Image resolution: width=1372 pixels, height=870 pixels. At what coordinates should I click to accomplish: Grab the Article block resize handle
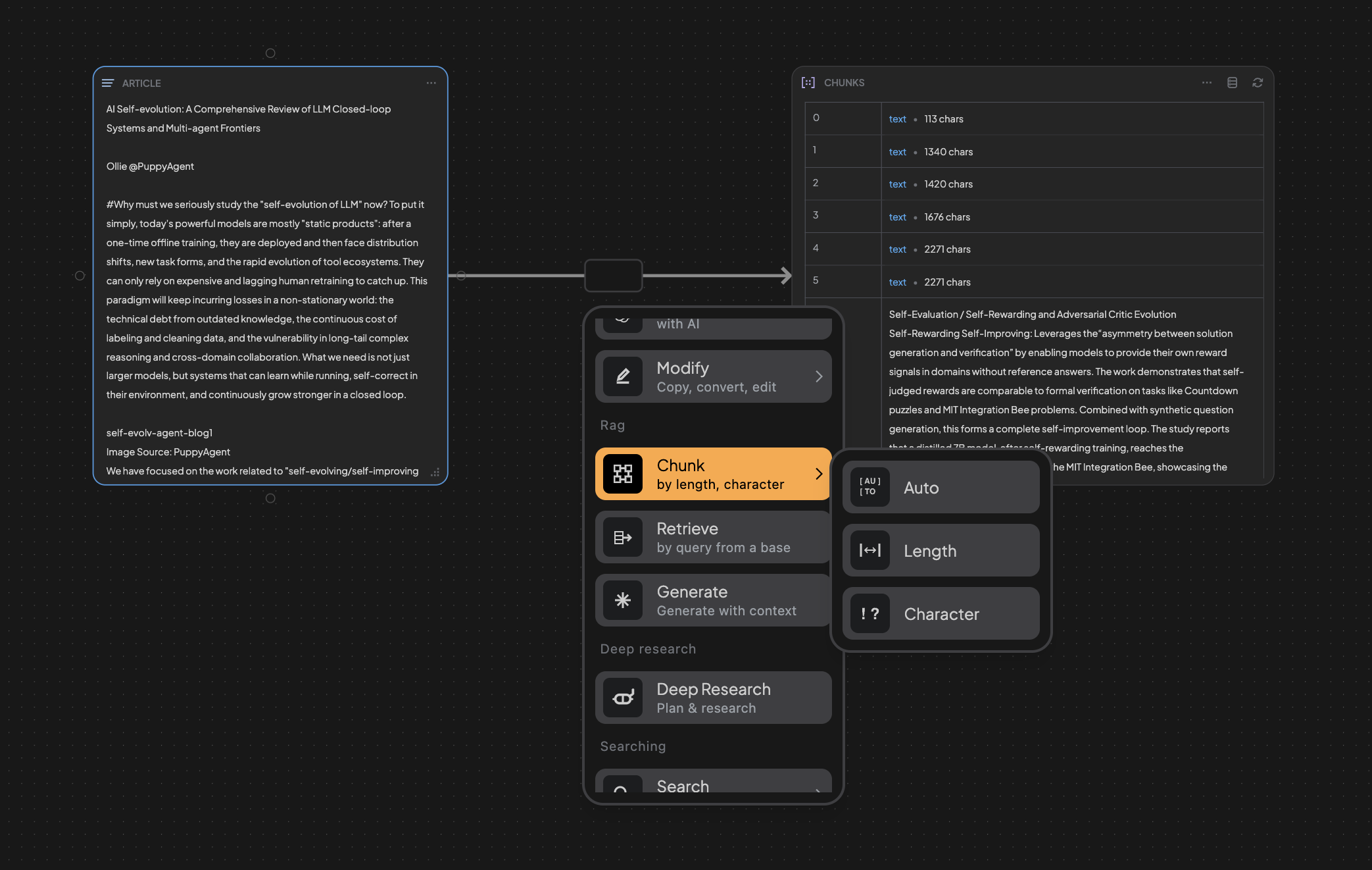pos(435,472)
